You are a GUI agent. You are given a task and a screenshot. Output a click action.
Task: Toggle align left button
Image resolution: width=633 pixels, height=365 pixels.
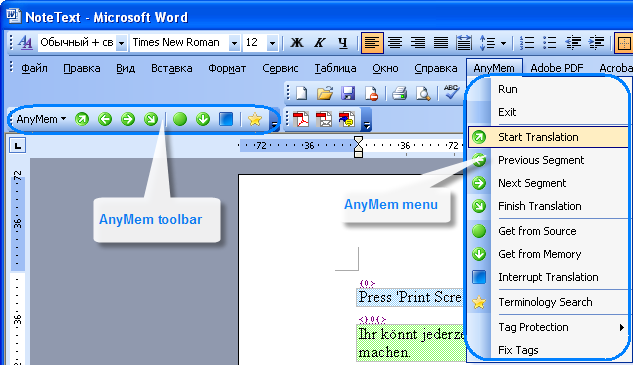pos(372,42)
